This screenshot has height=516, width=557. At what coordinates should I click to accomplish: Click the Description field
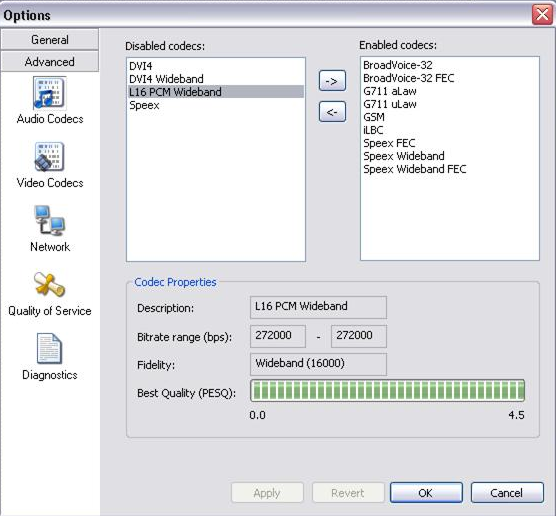[318, 307]
